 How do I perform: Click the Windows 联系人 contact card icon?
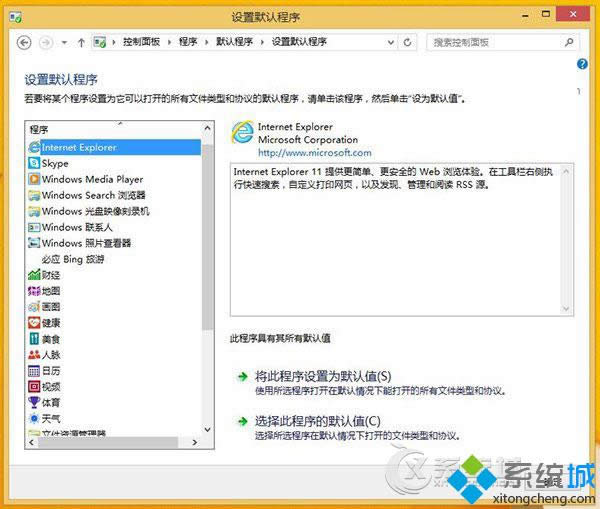[34, 227]
